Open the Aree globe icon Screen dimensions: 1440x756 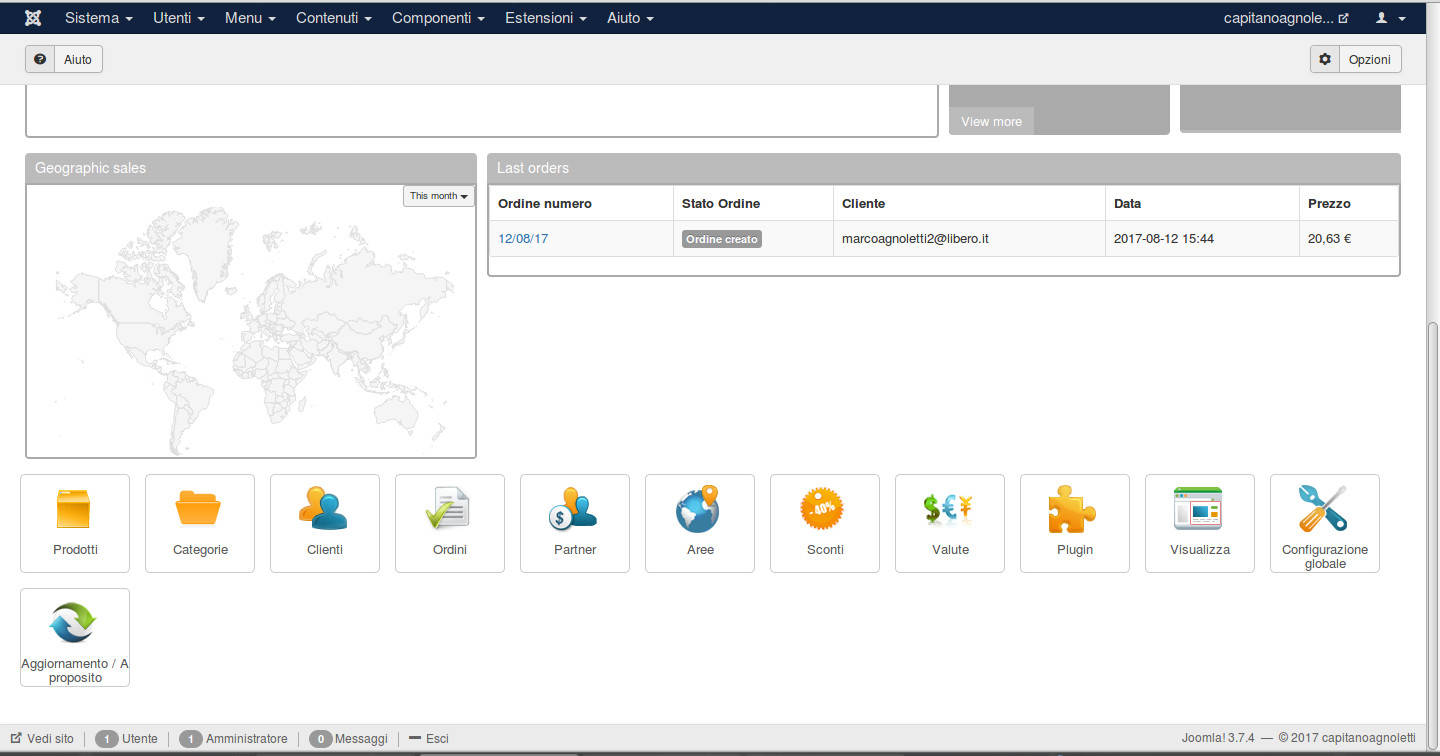700,510
